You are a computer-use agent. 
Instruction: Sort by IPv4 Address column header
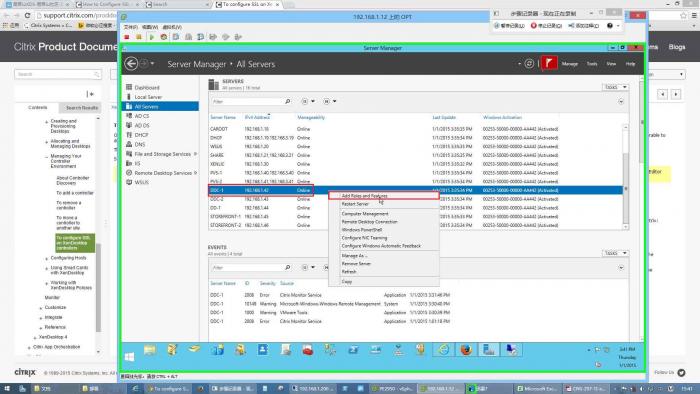(x=257, y=117)
